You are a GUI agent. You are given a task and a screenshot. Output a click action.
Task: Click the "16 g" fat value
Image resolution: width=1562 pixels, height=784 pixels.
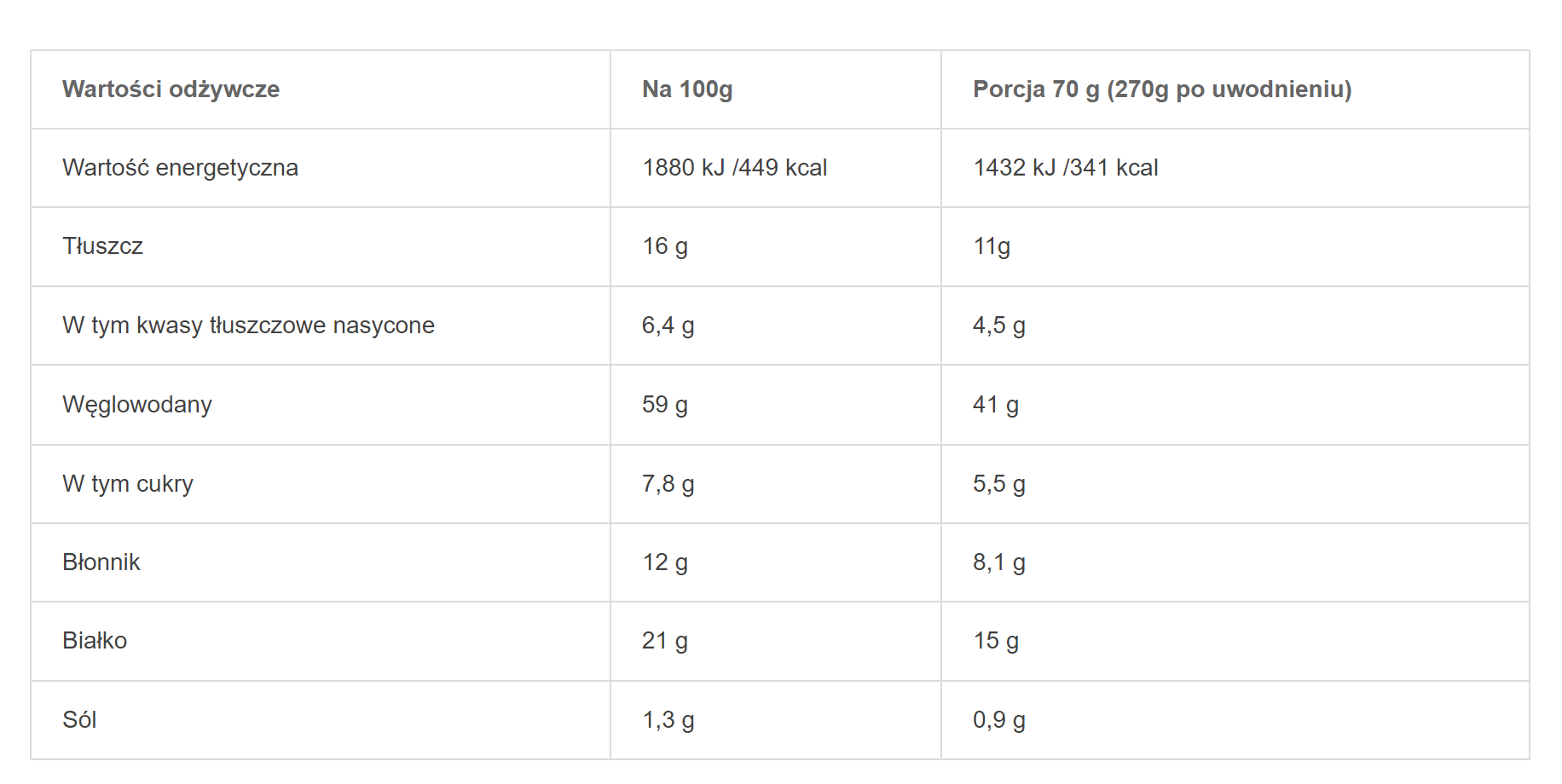point(664,246)
